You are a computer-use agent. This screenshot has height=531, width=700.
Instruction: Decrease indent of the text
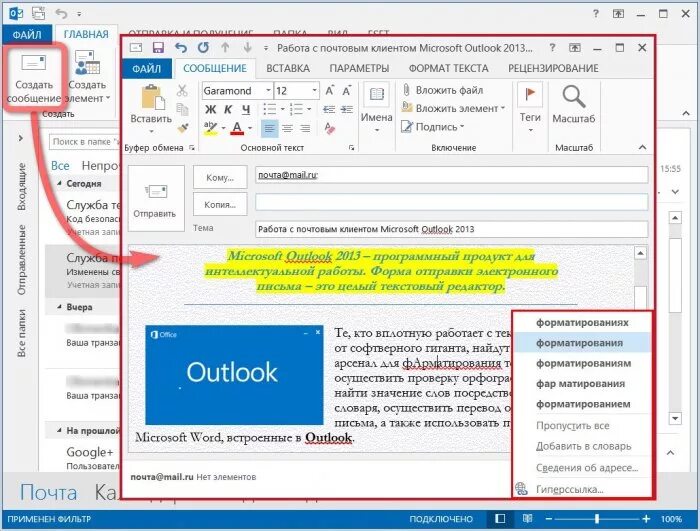[329, 109]
